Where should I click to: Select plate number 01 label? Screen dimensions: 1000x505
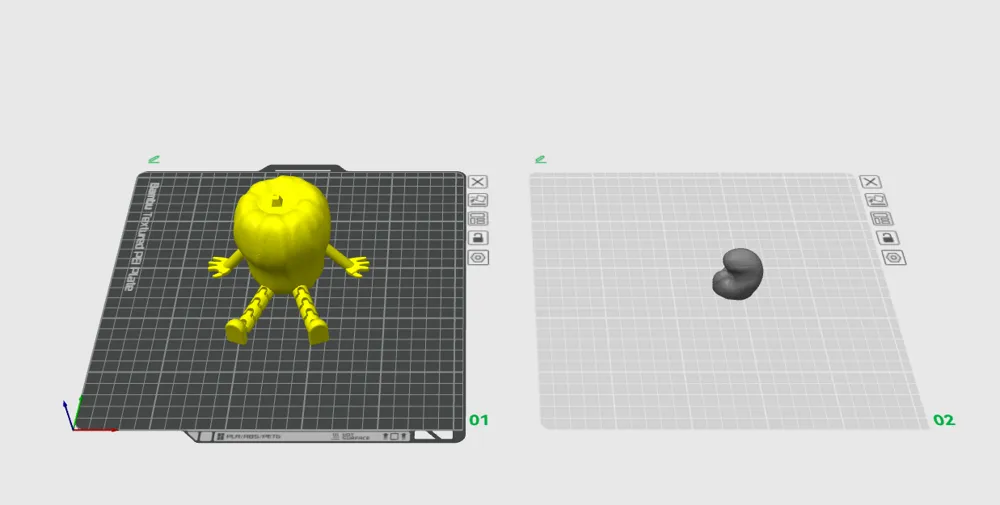[479, 420]
